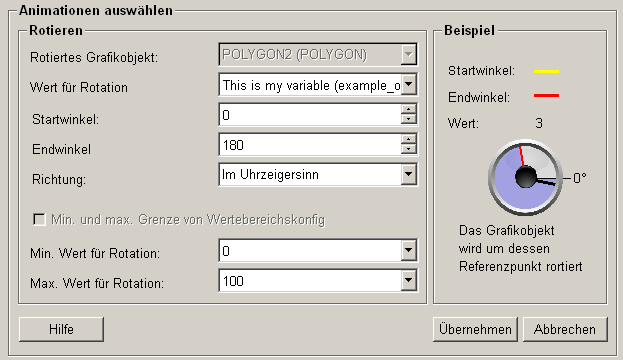623x360 pixels.
Task: Expand the Wert für Rotation dropdown
Action: pyautogui.click(x=408, y=84)
